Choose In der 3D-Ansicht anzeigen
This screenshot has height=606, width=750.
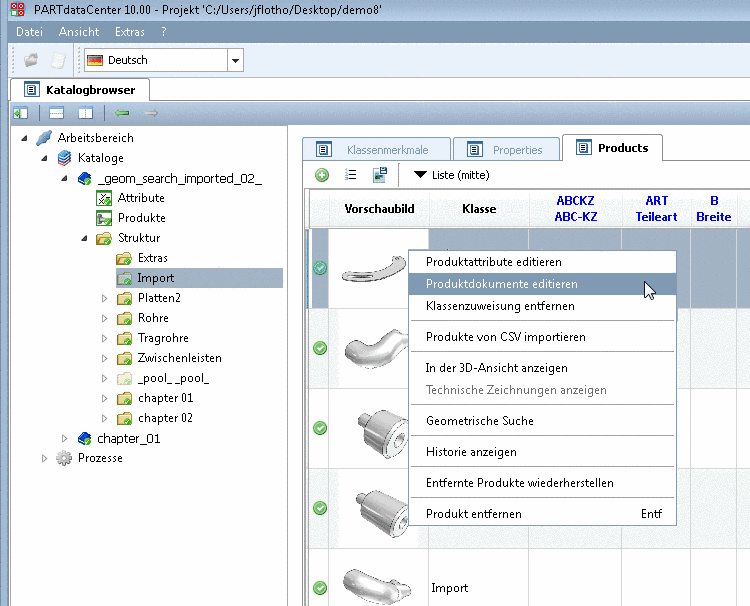tap(542, 368)
